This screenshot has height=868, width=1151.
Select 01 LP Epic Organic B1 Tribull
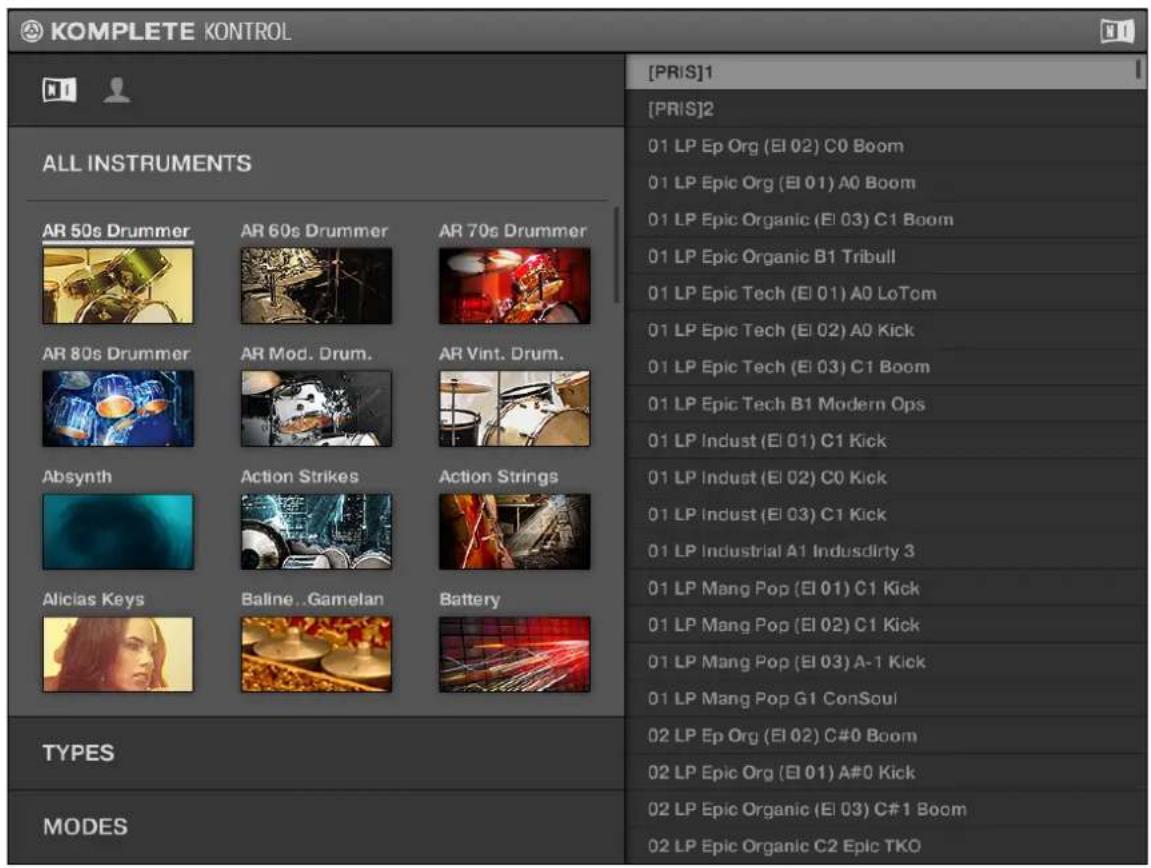pyautogui.click(x=885, y=256)
